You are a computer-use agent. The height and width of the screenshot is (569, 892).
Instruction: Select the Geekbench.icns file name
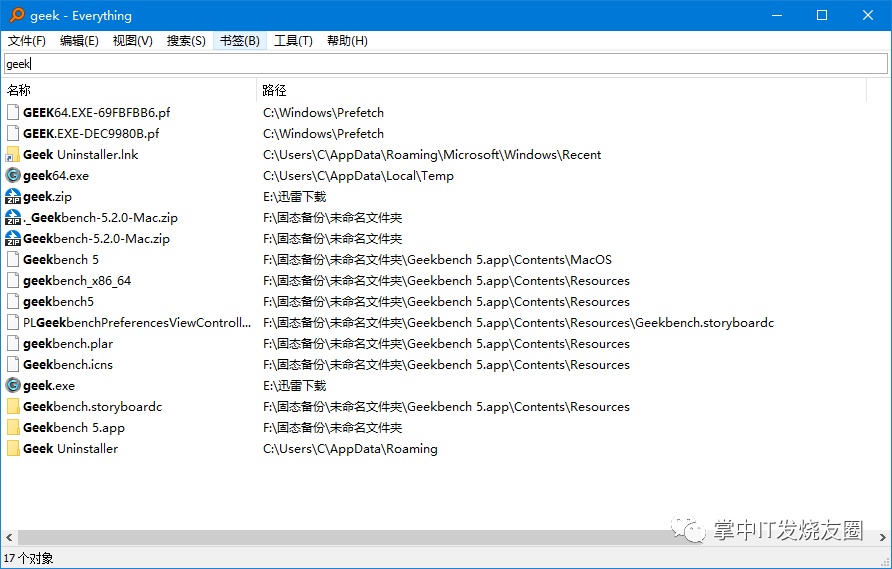coord(68,365)
